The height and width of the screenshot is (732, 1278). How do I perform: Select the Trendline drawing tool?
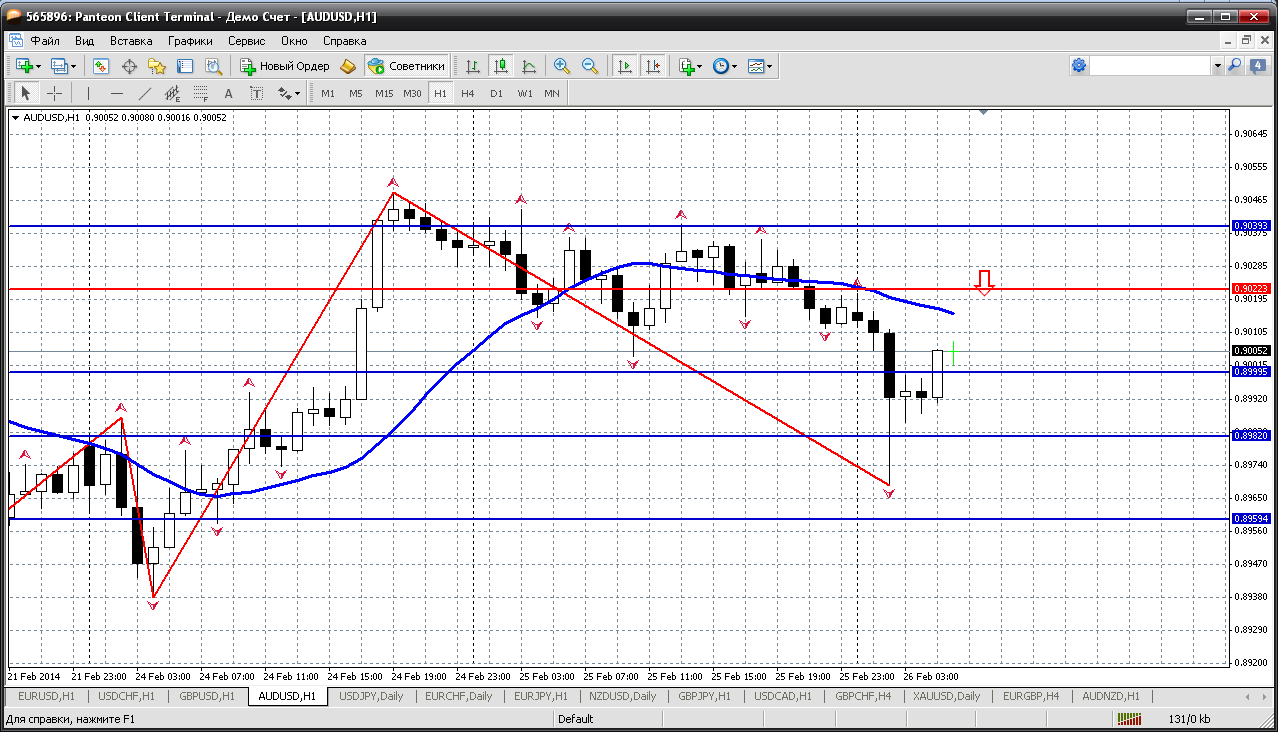pyautogui.click(x=144, y=93)
